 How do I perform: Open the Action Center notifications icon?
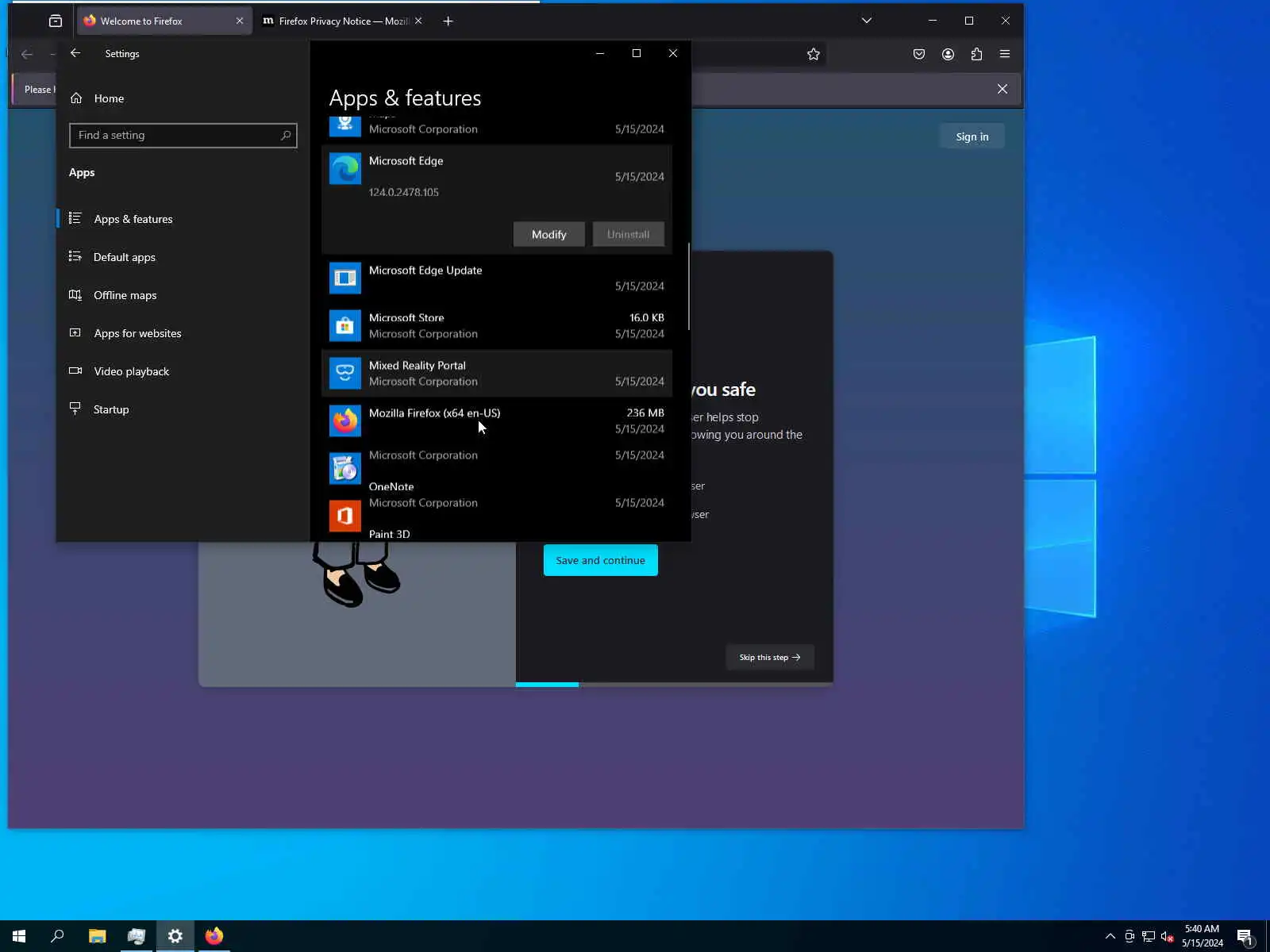[x=1245, y=937]
